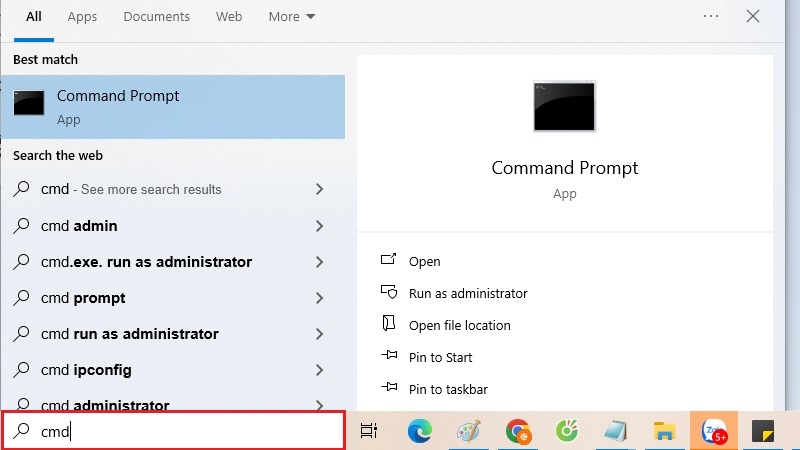Select the 'cmd ipconfig' web suggestion
This screenshot has width=800, height=450.
173,370
